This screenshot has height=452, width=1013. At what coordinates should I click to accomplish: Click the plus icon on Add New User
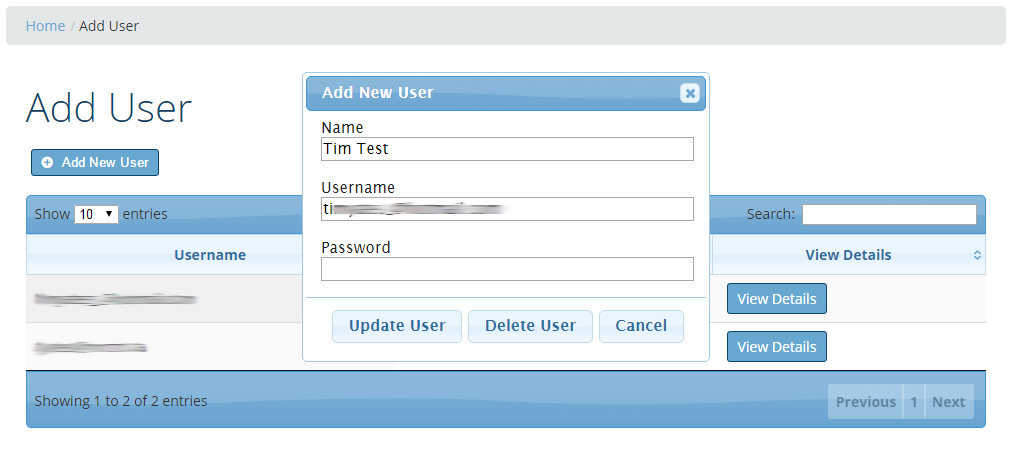[47, 162]
